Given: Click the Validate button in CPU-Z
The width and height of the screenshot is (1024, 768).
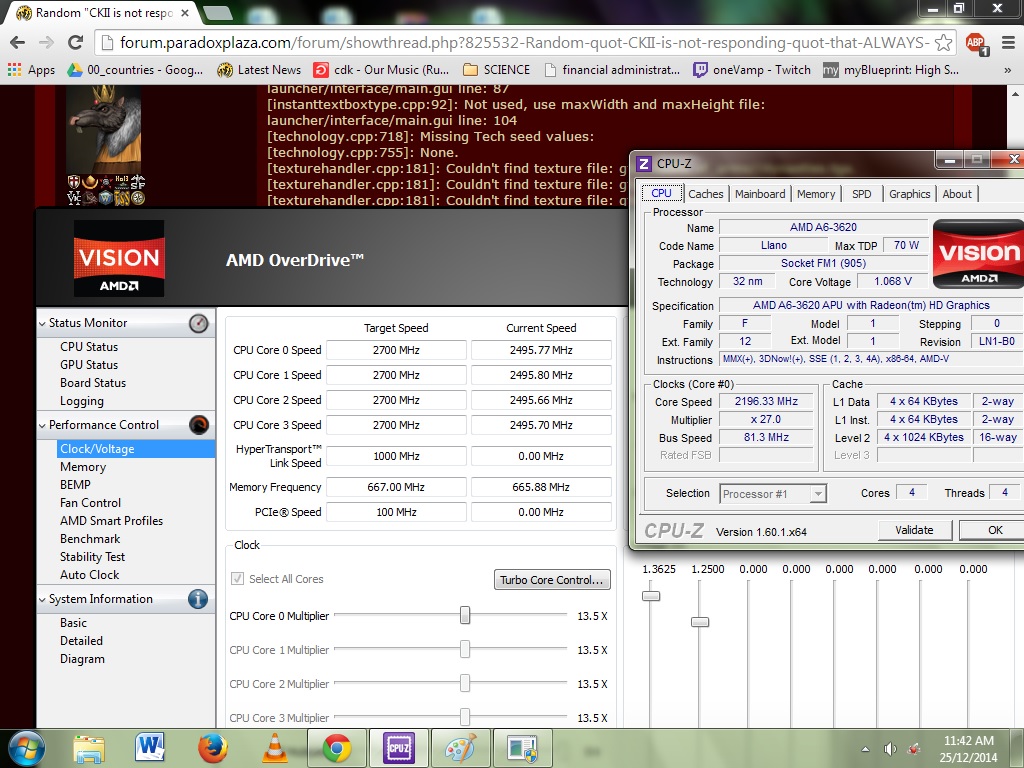Looking at the screenshot, I should click(914, 530).
